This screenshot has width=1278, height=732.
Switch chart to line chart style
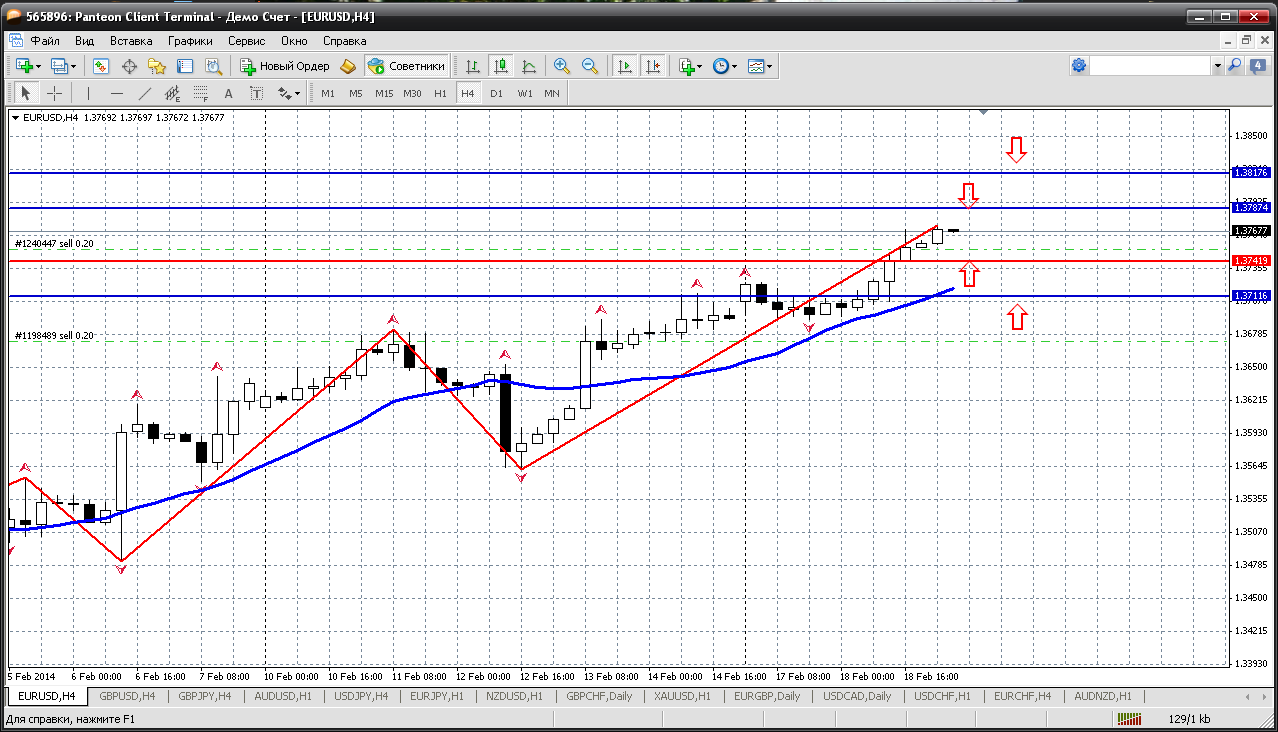pyautogui.click(x=529, y=66)
